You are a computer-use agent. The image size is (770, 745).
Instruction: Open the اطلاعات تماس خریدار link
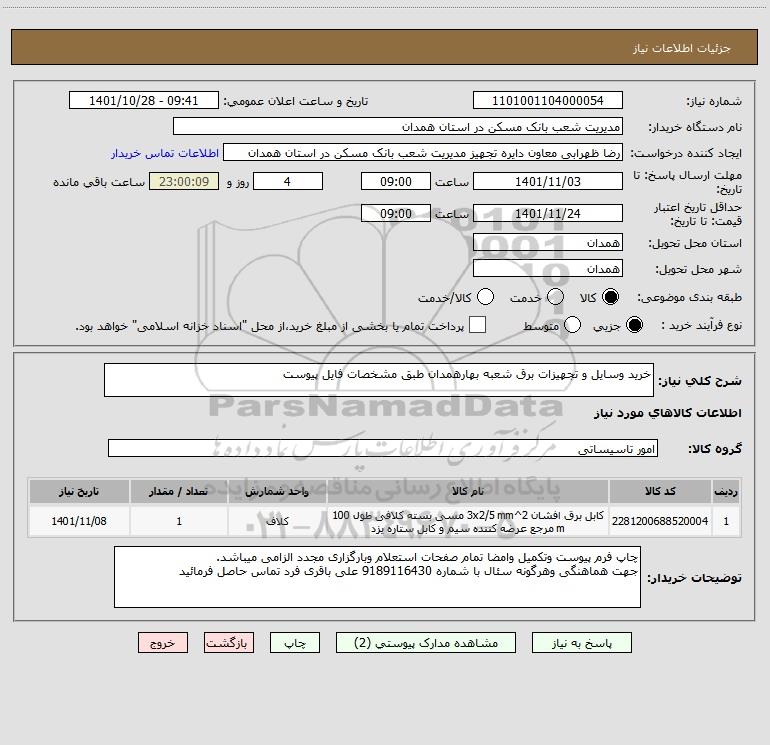point(165,153)
